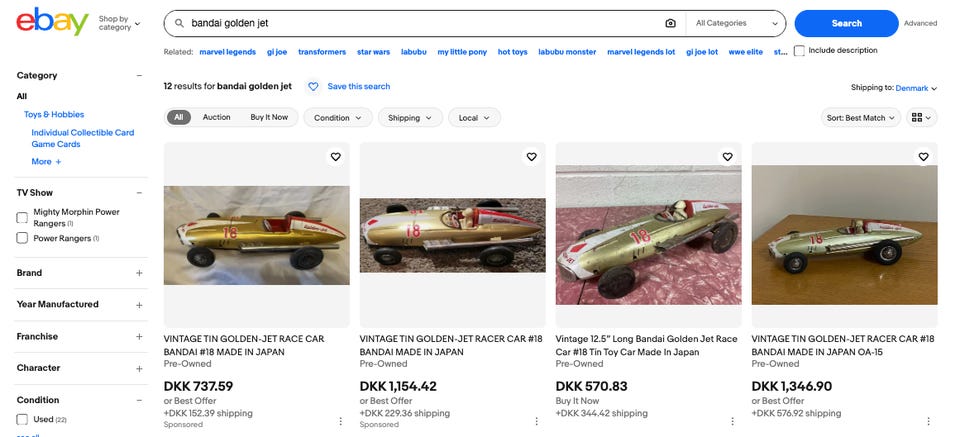Click the Save this search heart
This screenshot has width=960, height=437.
coord(313,87)
